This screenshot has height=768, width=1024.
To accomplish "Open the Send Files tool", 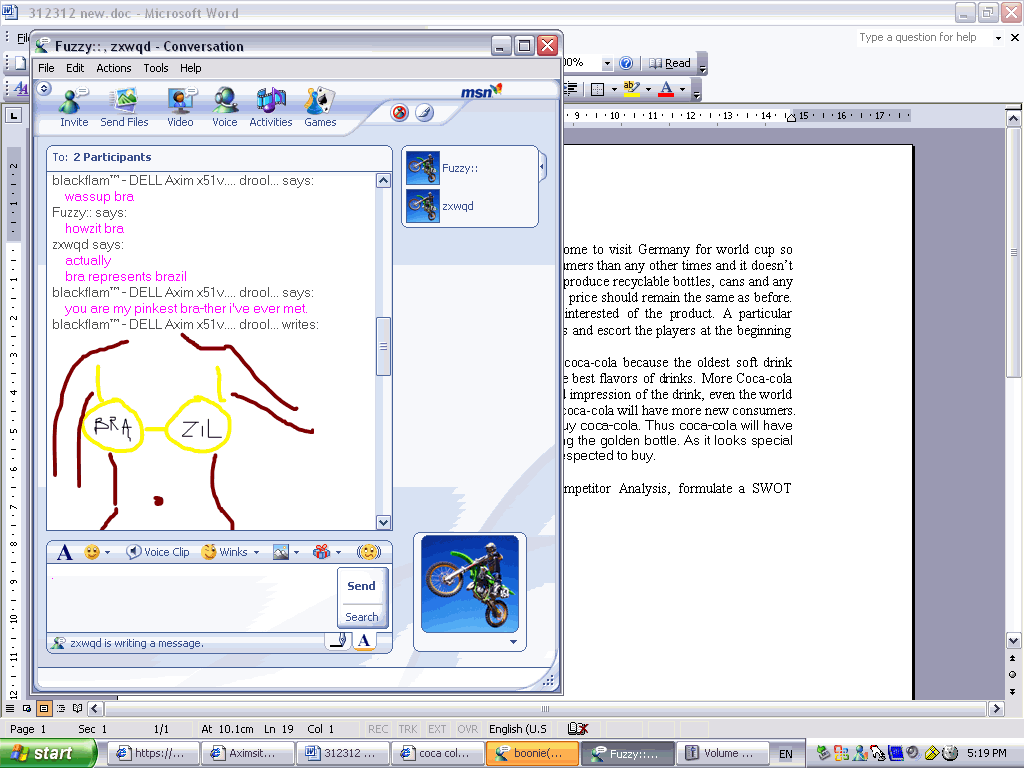I will (124, 107).
